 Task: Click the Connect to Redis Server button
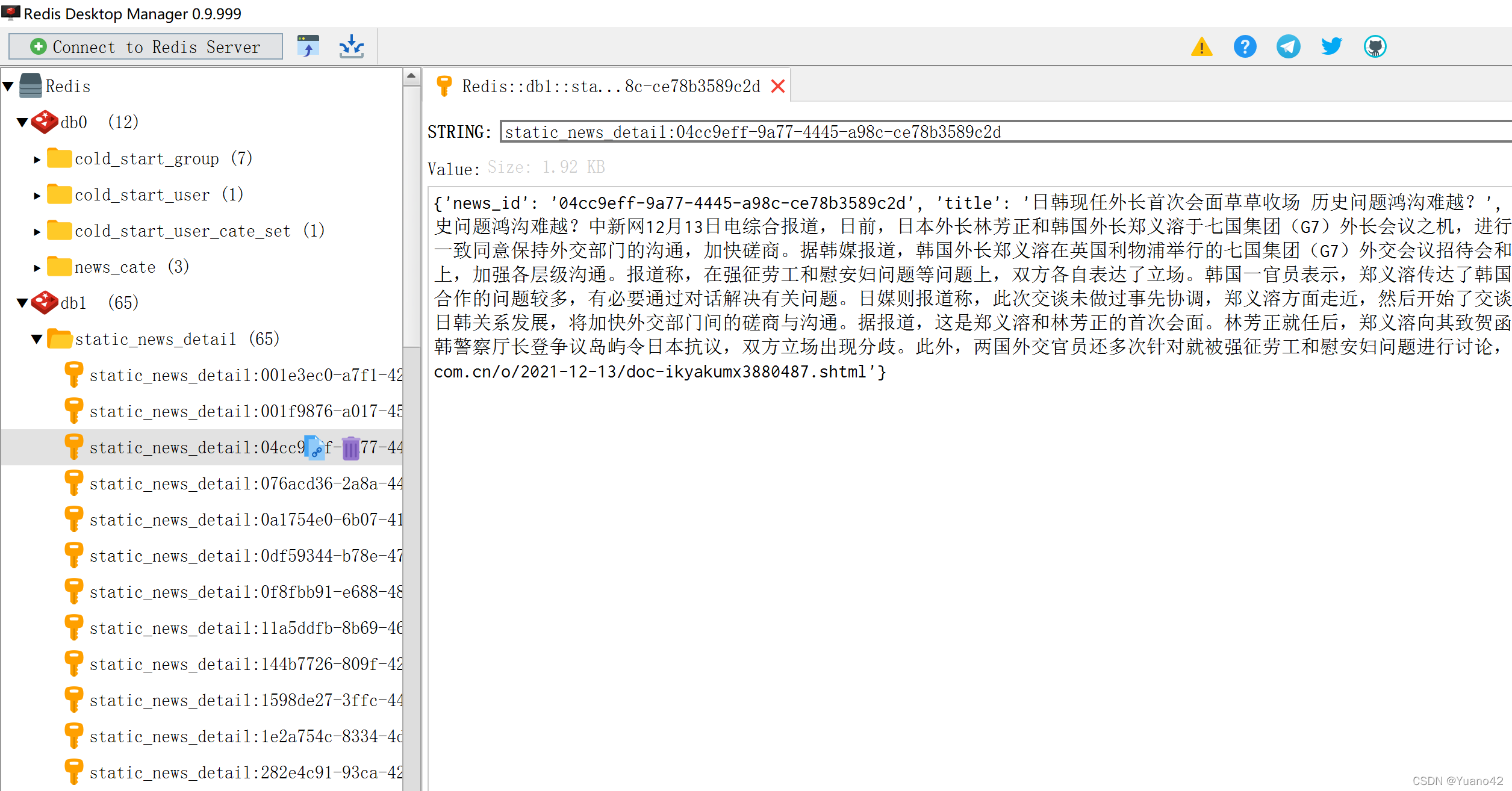click(x=146, y=46)
